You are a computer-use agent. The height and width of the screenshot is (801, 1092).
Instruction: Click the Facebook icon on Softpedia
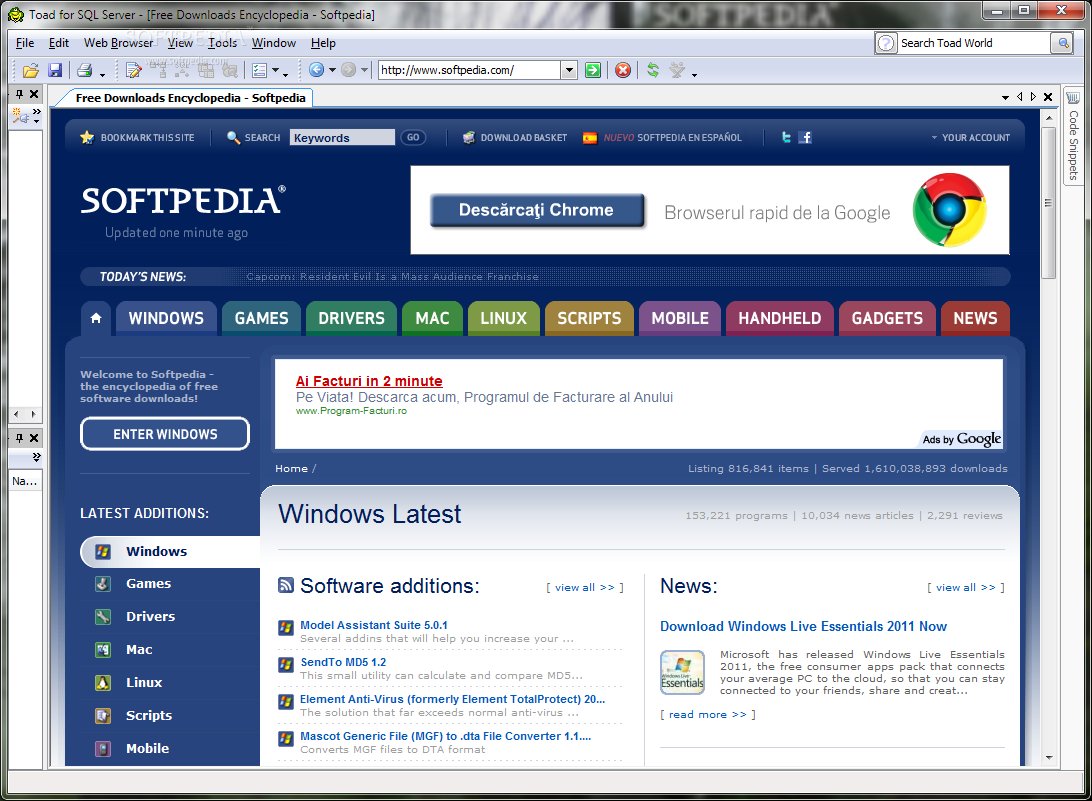pyautogui.click(x=805, y=137)
